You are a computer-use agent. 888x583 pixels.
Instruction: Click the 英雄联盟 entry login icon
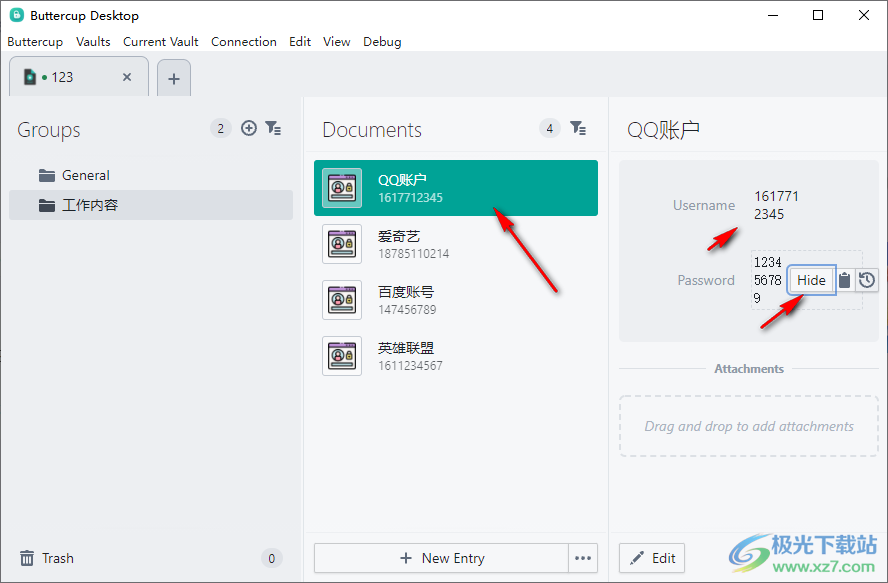342,356
